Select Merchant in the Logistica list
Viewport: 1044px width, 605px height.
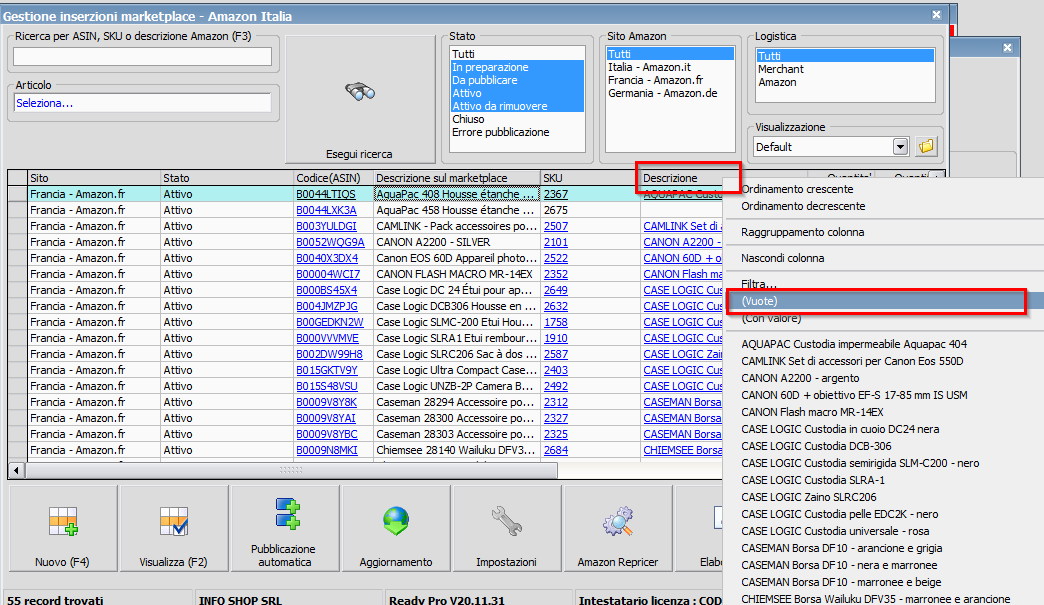[x=845, y=69]
